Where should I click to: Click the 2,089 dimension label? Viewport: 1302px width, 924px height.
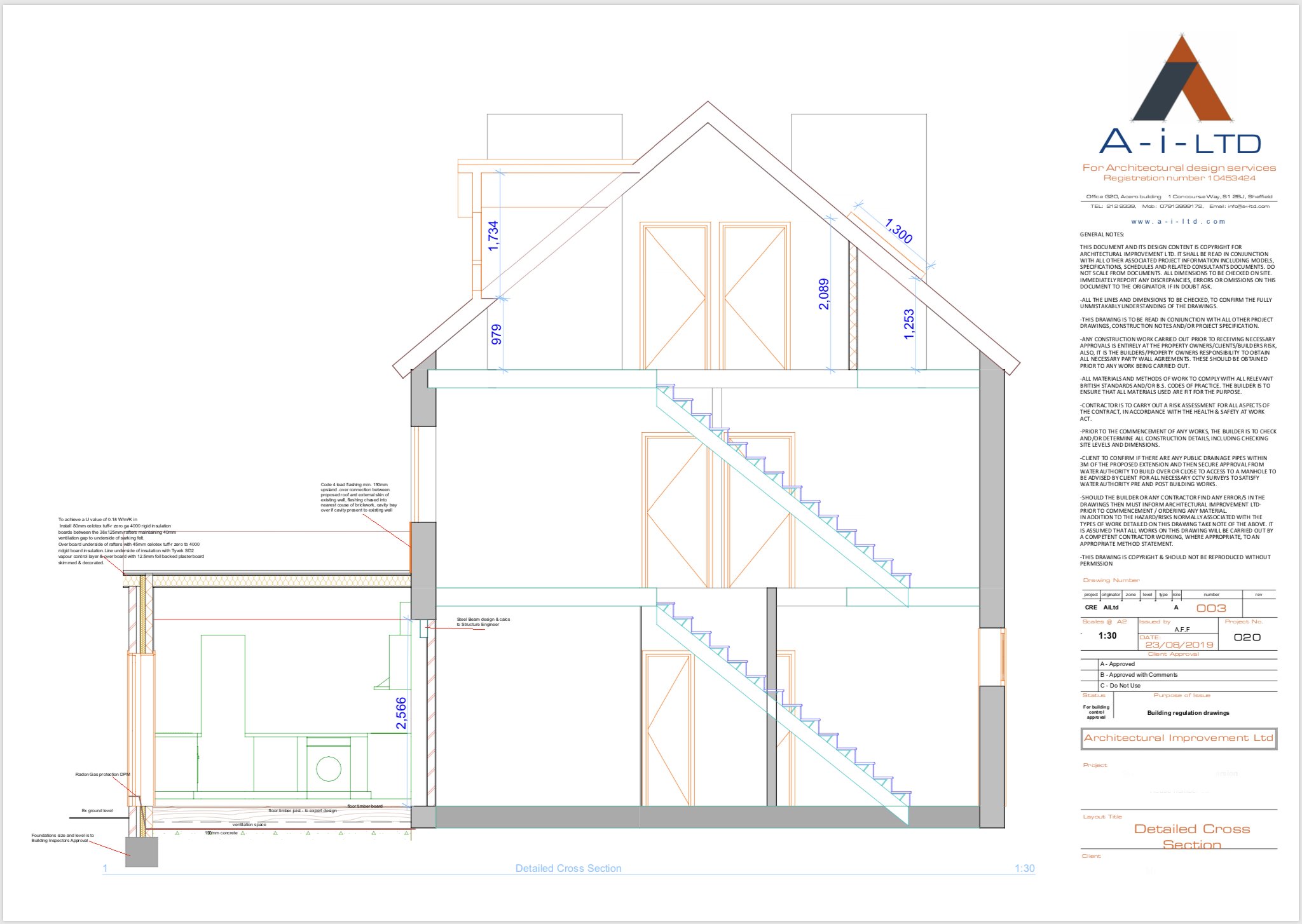824,294
